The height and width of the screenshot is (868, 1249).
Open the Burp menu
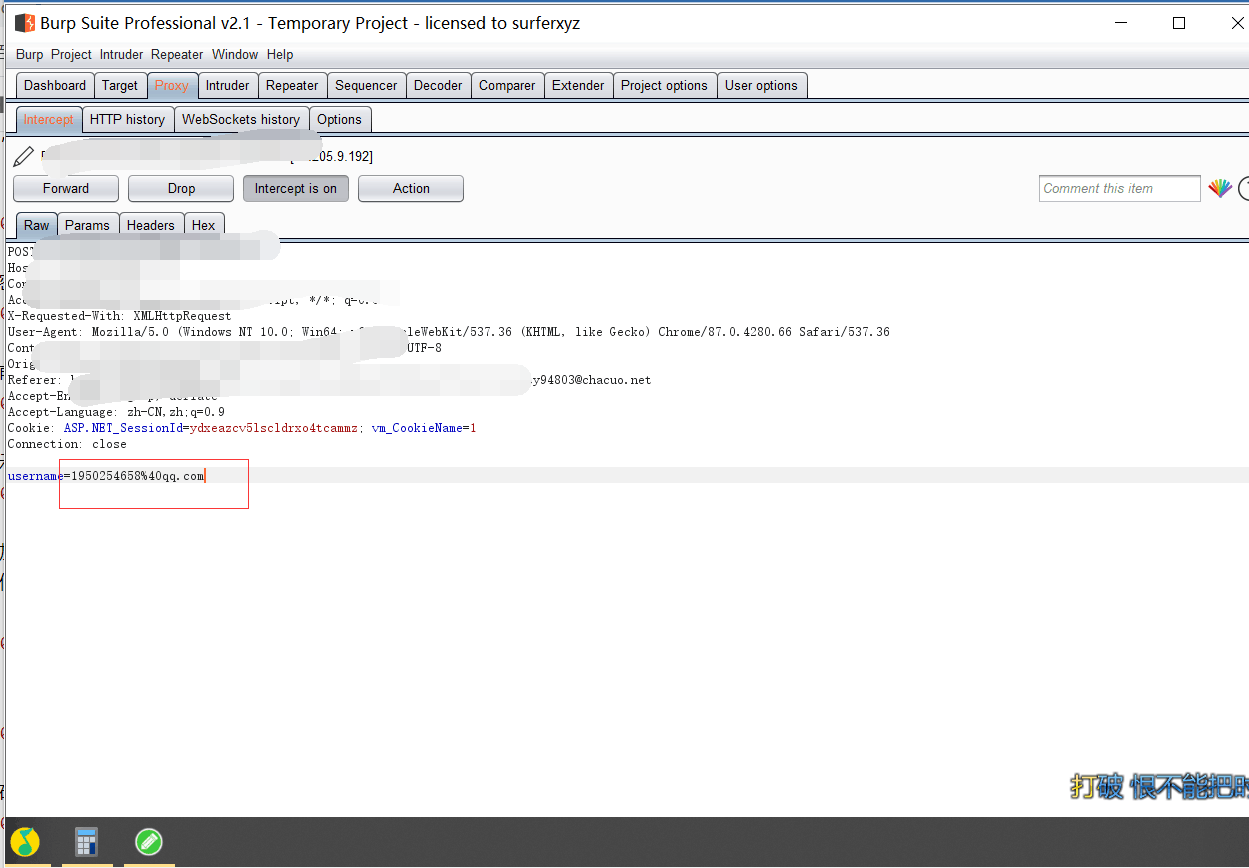pyautogui.click(x=30, y=55)
